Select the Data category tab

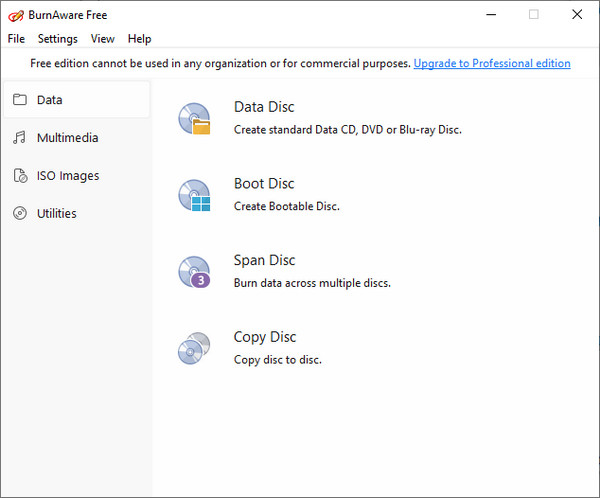point(77,100)
